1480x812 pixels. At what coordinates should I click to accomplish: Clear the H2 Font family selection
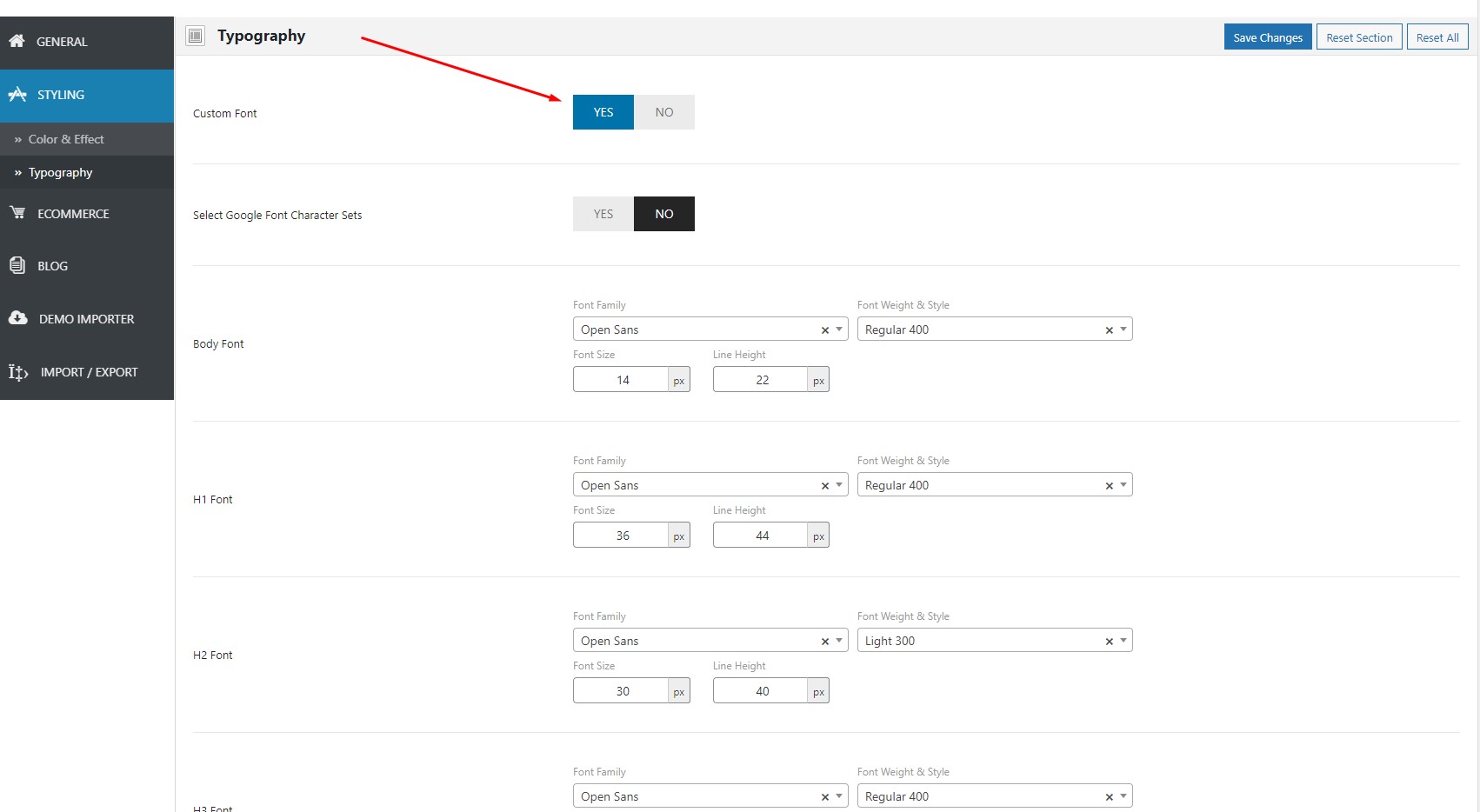(x=824, y=642)
